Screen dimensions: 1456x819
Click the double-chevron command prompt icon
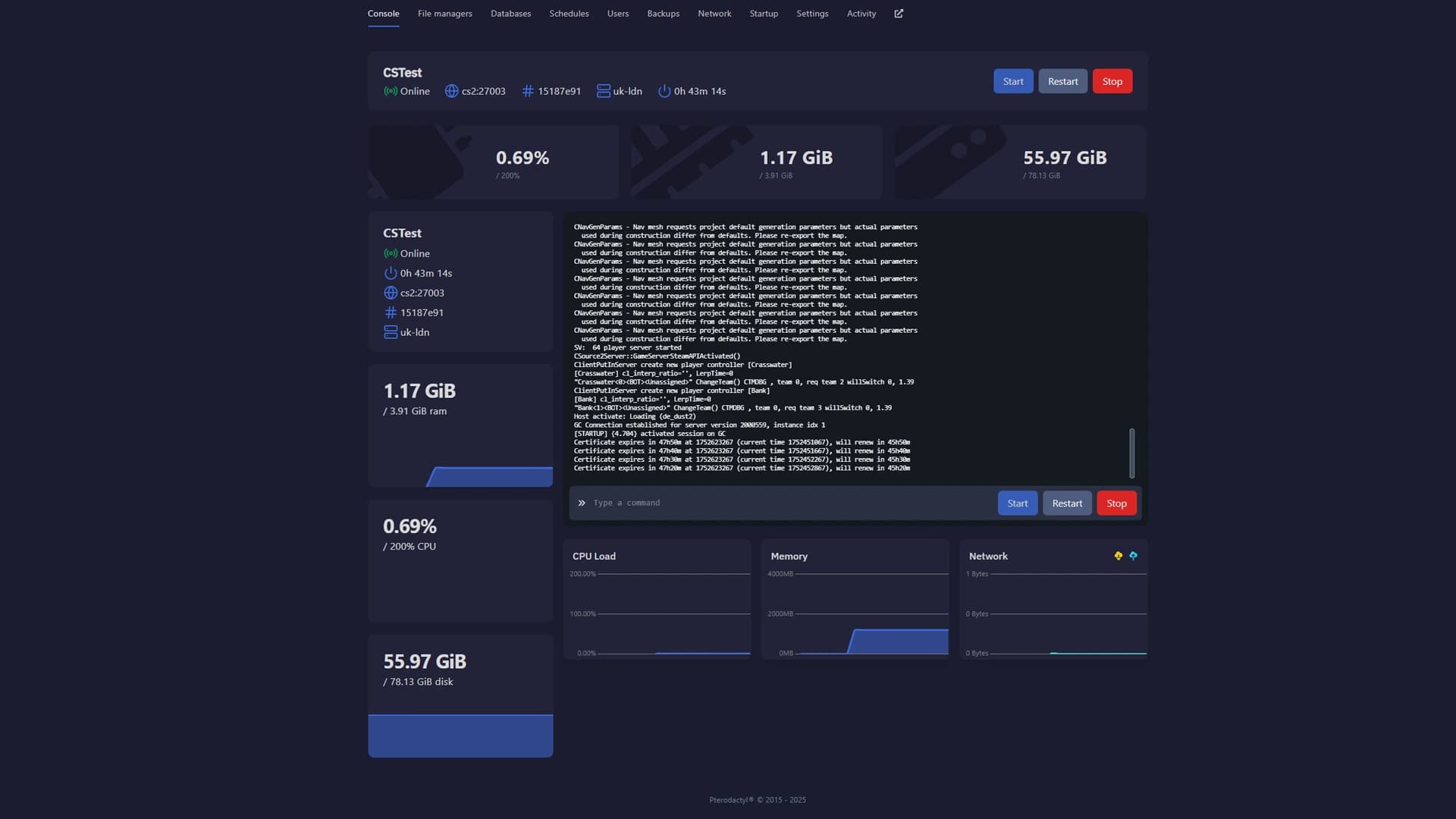pos(582,503)
